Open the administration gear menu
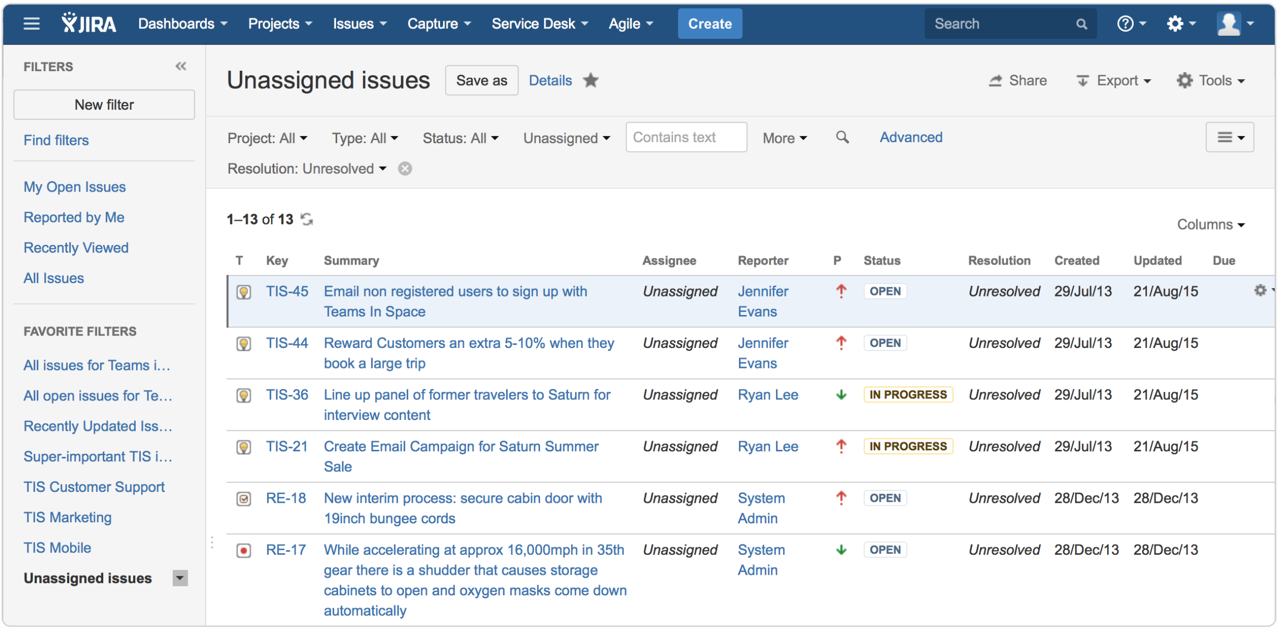1279x630 pixels. pos(1180,24)
